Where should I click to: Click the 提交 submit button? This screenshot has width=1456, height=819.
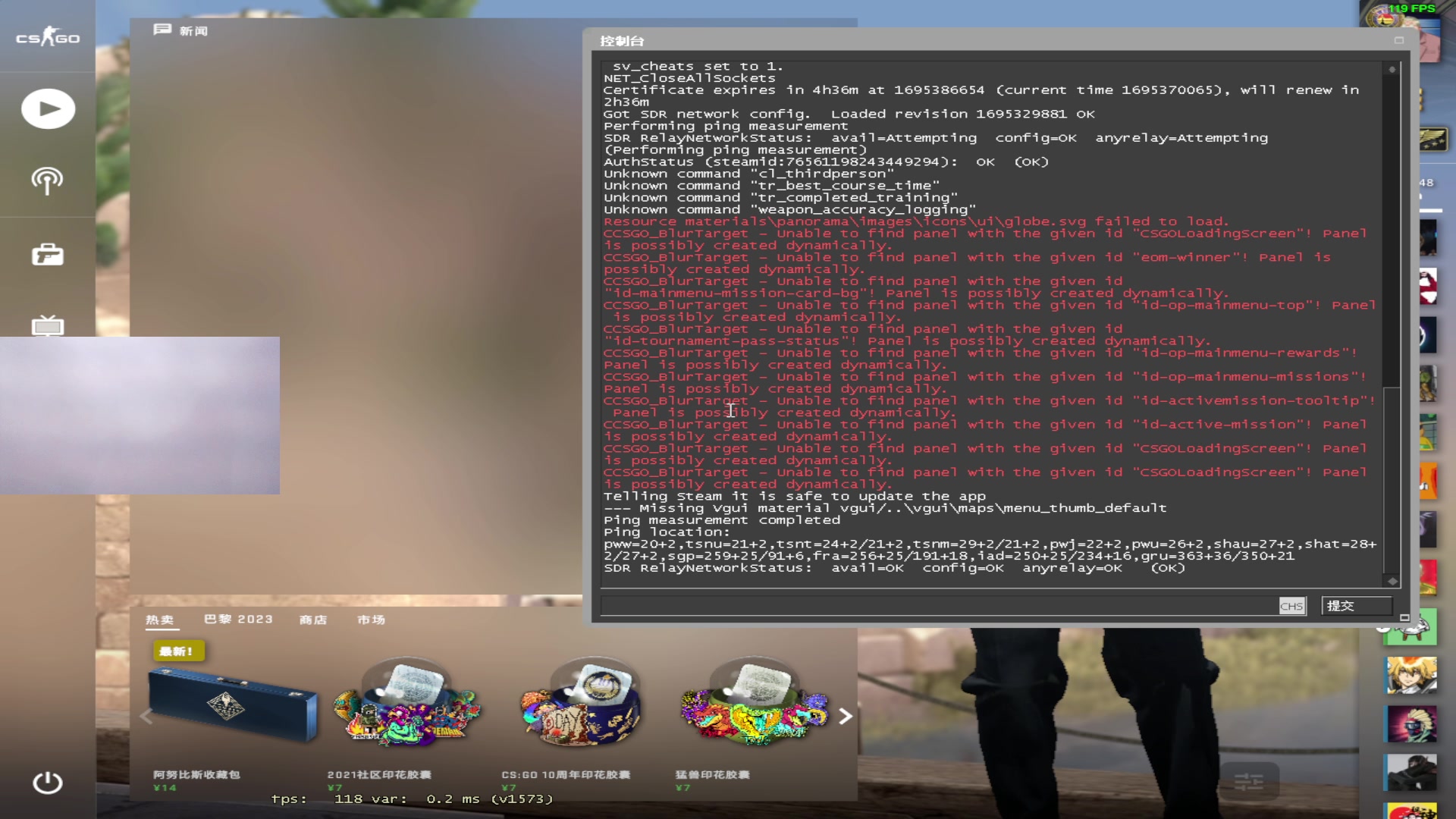pos(1356,606)
